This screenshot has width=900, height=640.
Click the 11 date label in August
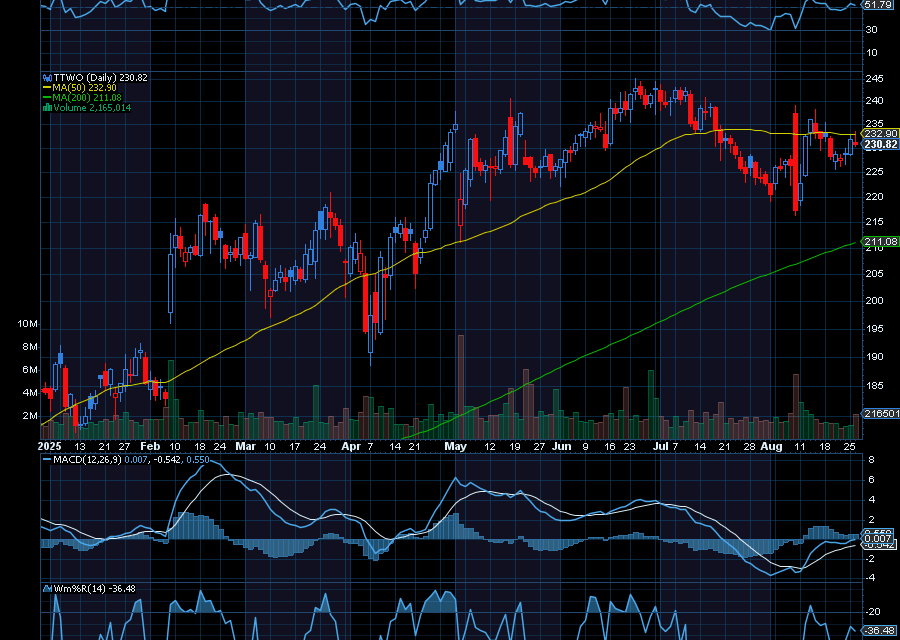click(x=800, y=447)
